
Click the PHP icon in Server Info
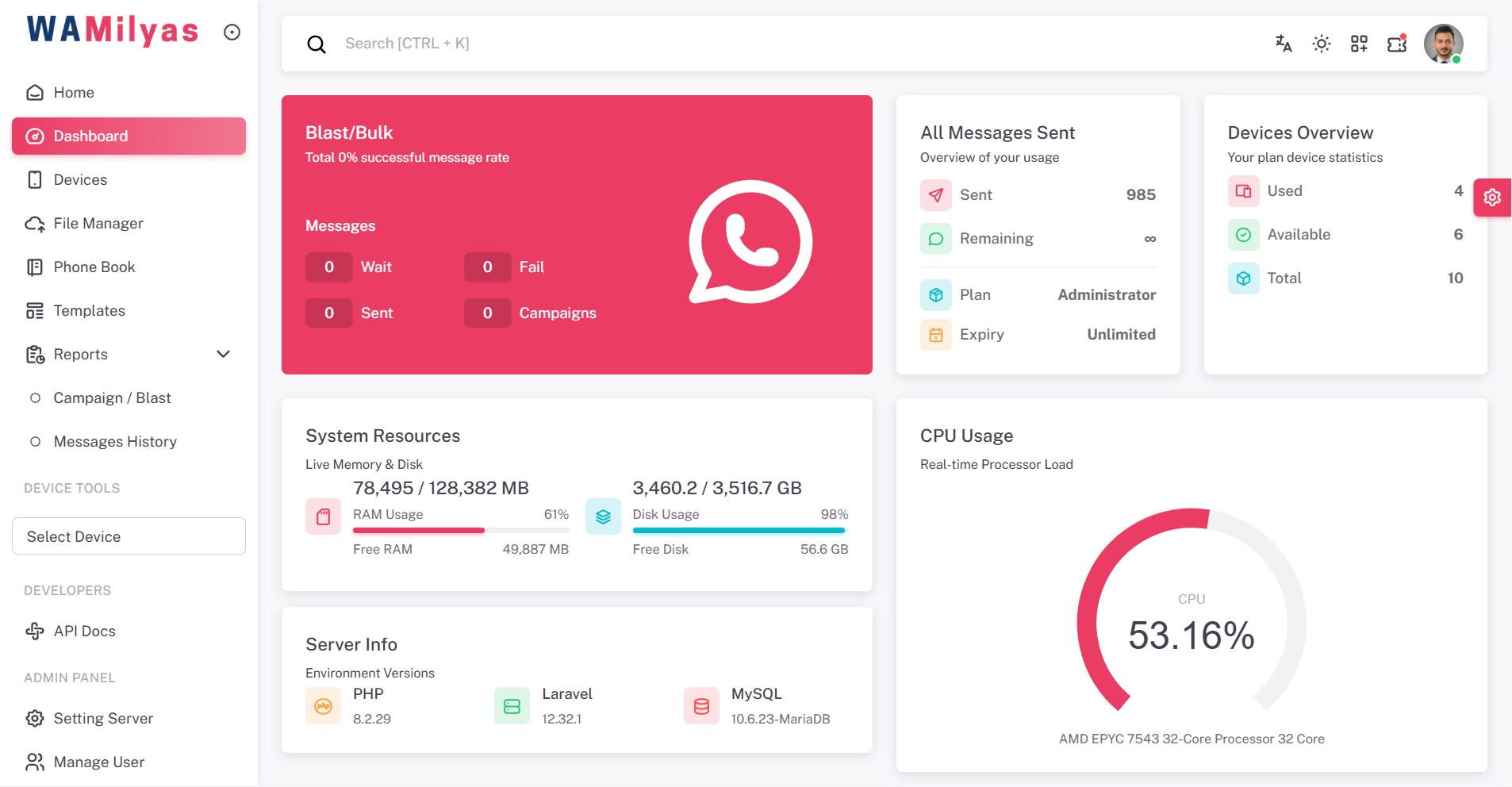(323, 705)
